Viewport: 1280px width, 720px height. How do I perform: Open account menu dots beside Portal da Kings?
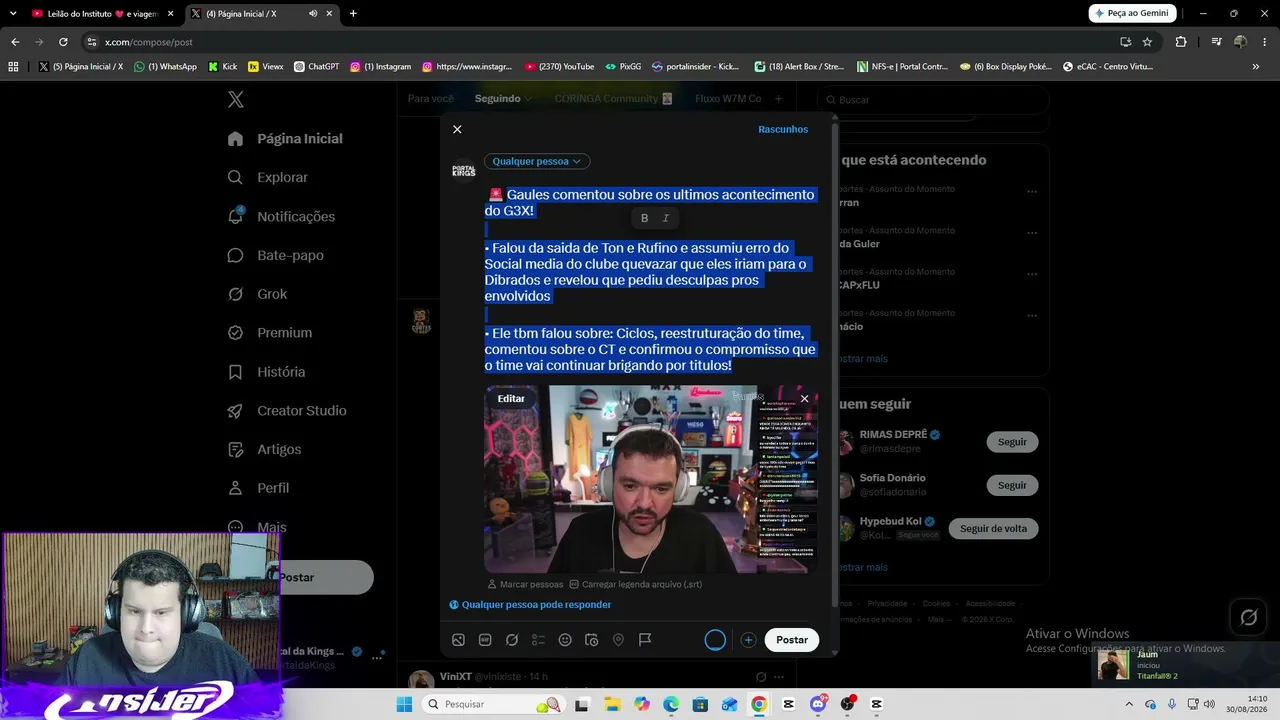[x=377, y=657]
